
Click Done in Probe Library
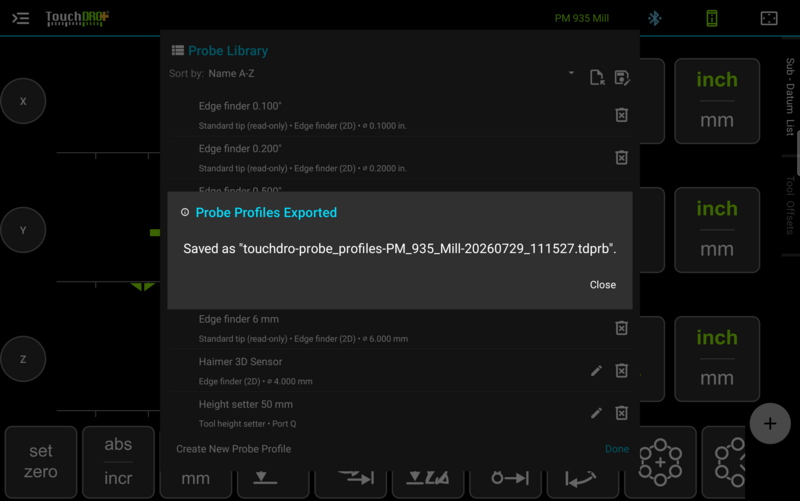[x=616, y=449]
